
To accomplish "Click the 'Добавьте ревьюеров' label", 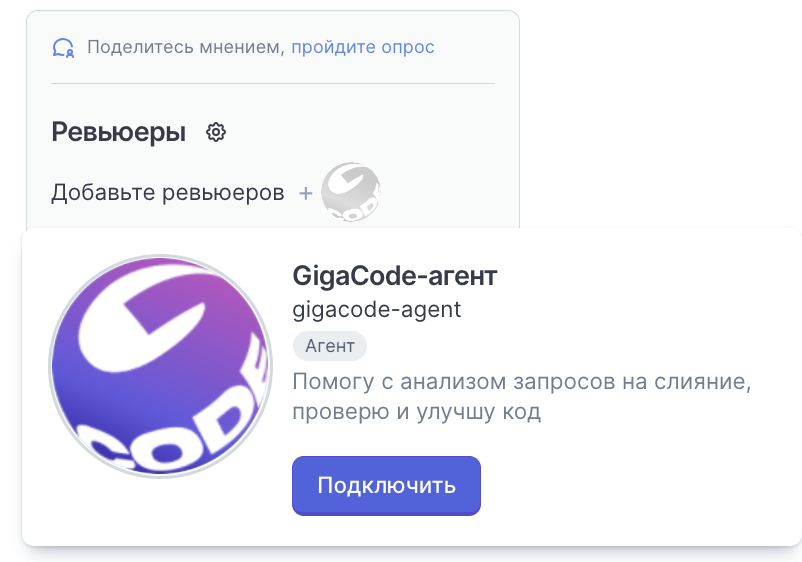I will point(168,193).
